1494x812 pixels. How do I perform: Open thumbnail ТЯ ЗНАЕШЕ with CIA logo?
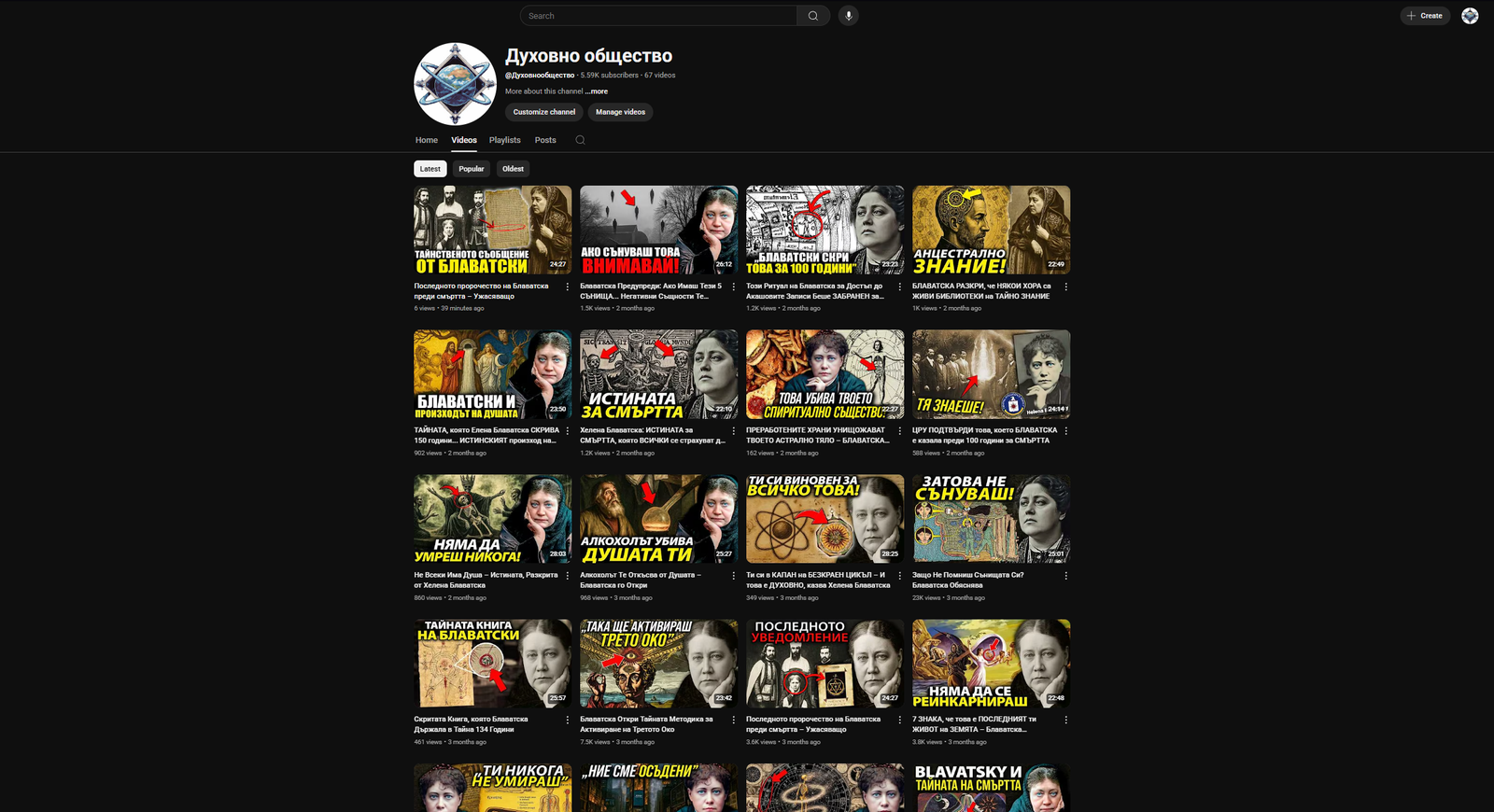pyautogui.click(x=992, y=374)
